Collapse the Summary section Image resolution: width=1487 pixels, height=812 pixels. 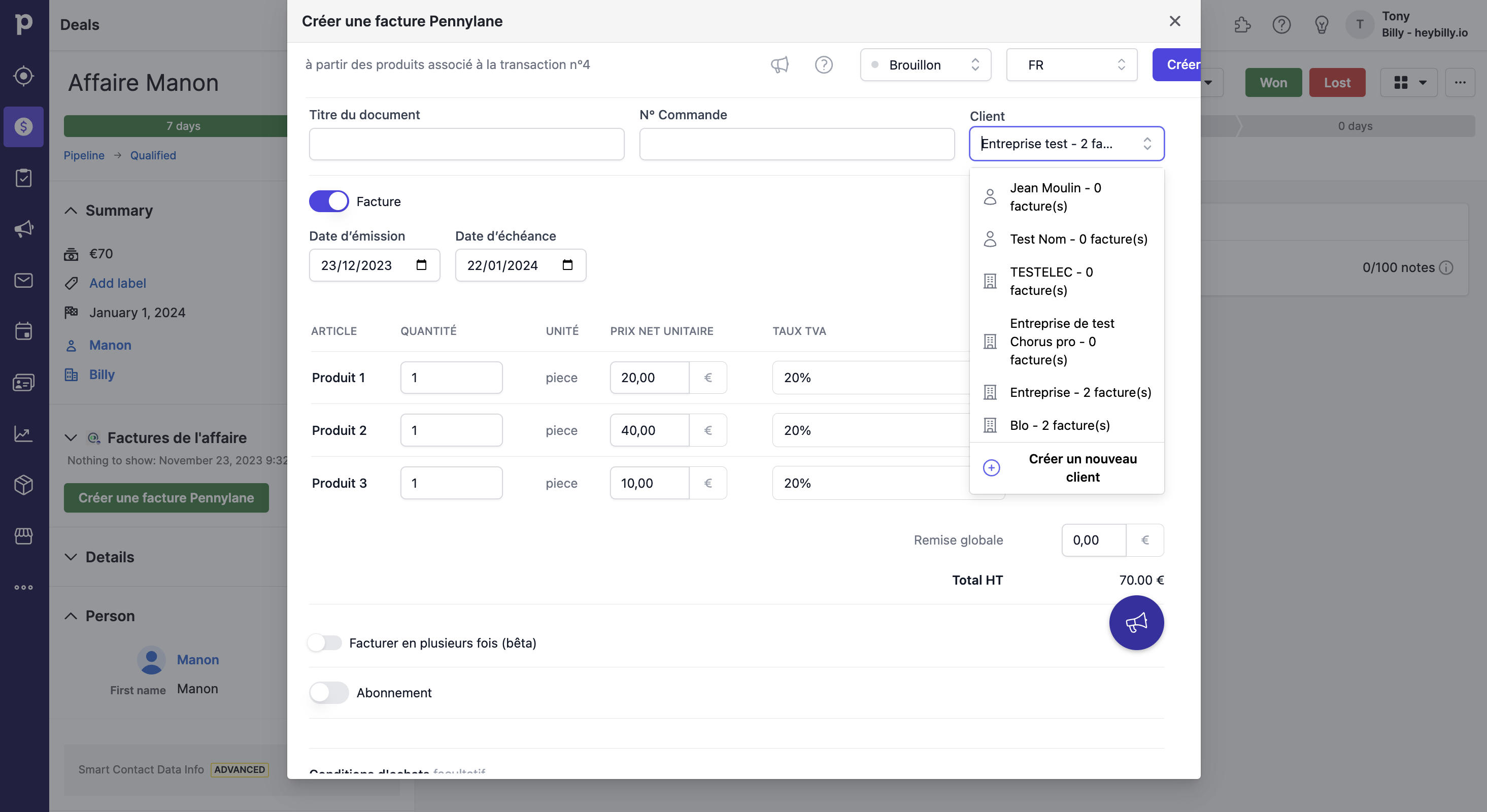click(x=71, y=211)
